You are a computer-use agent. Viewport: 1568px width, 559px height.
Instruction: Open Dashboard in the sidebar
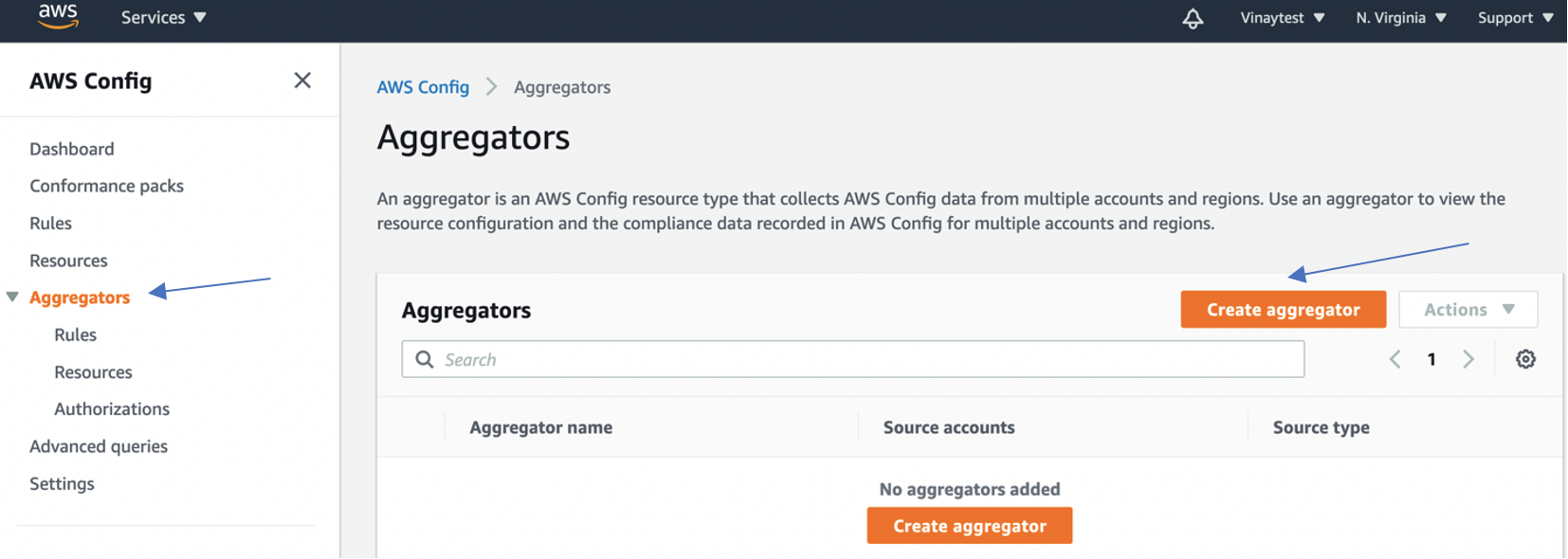pyautogui.click(x=72, y=149)
